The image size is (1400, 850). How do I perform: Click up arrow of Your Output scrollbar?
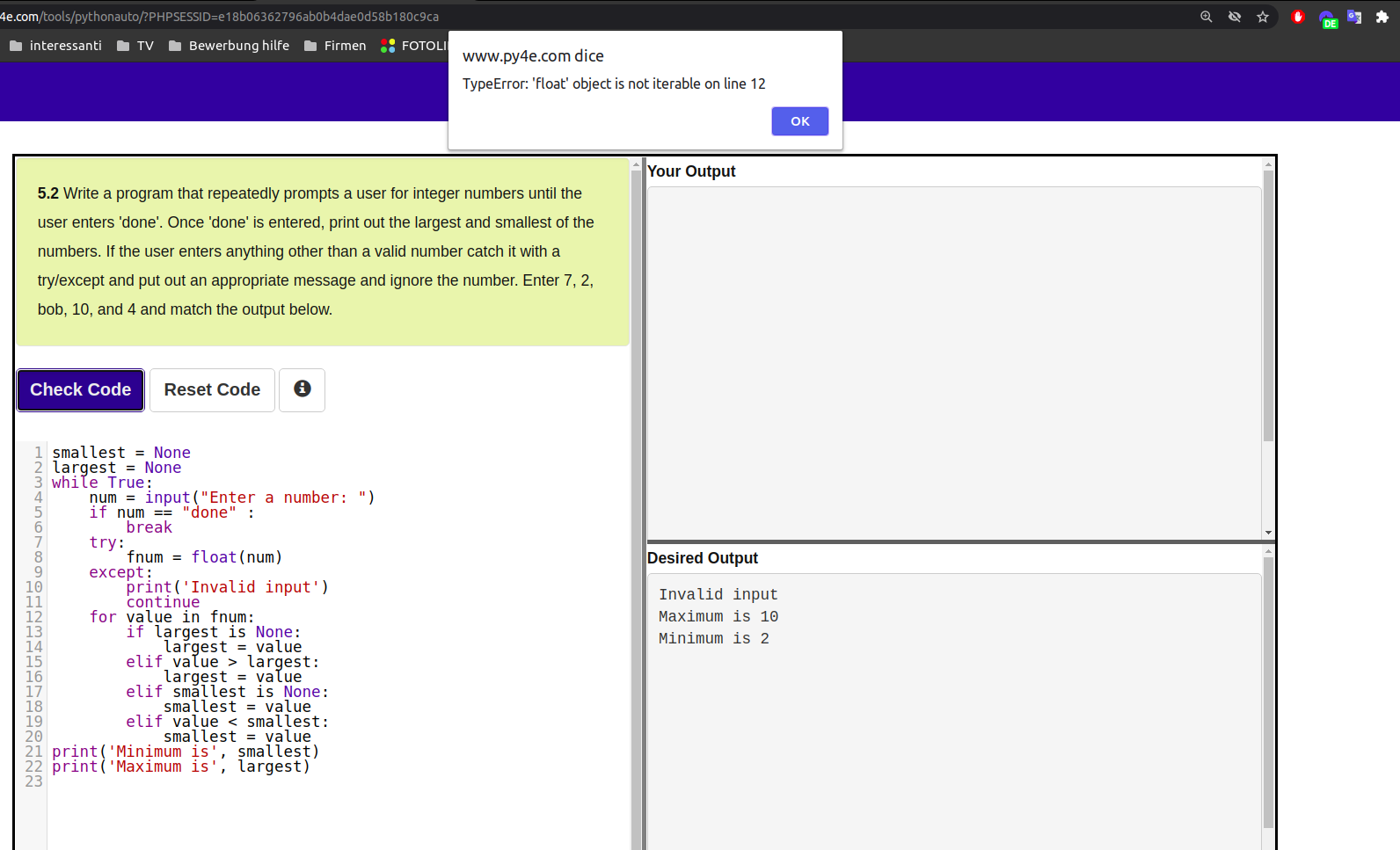tap(1268, 164)
